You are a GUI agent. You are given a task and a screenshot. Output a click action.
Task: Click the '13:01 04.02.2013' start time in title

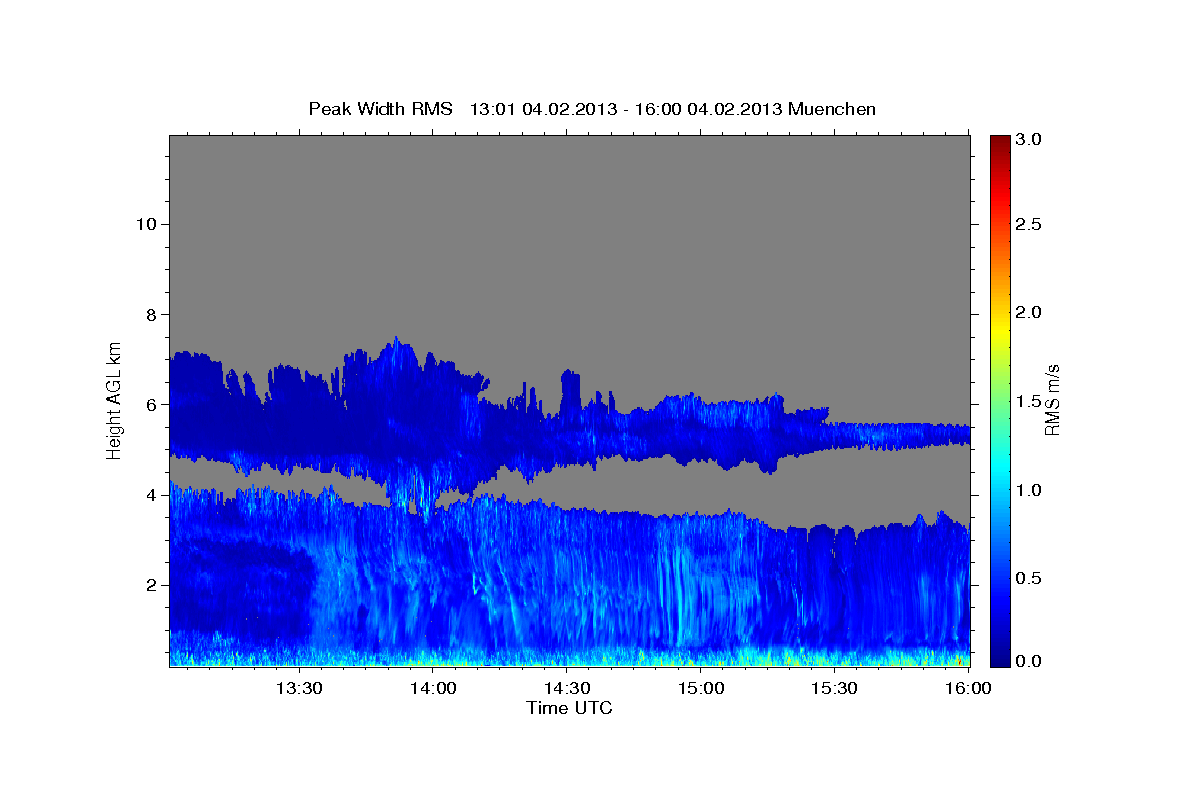[x=541, y=109]
